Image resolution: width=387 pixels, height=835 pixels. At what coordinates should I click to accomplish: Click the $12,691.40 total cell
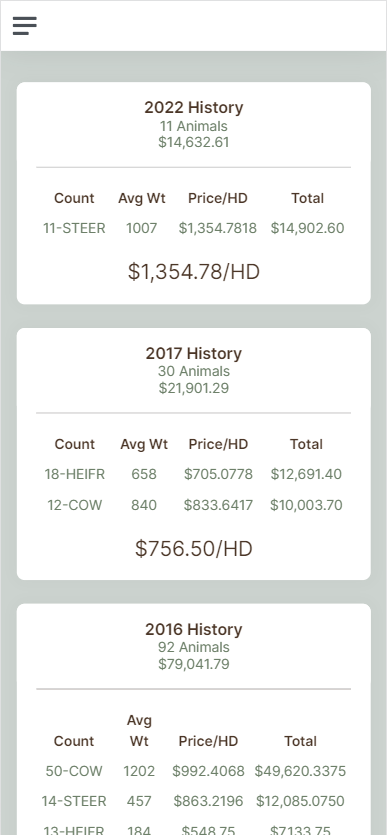click(x=306, y=474)
